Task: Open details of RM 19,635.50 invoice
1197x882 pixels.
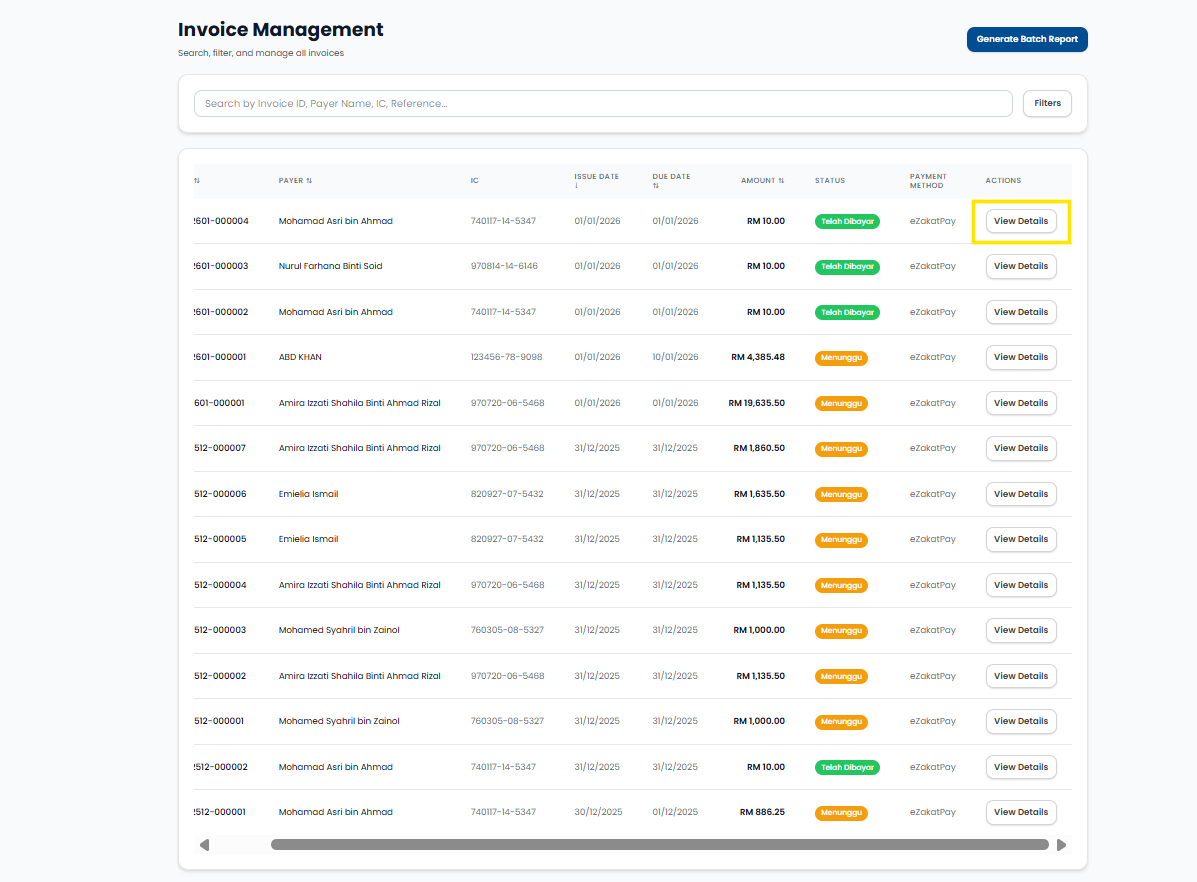Action: pyautogui.click(x=1021, y=403)
